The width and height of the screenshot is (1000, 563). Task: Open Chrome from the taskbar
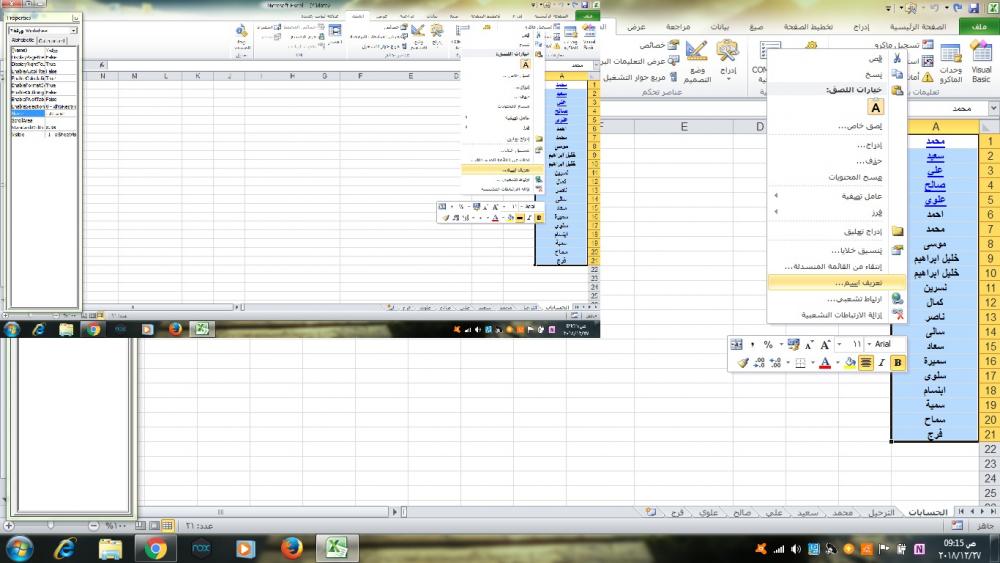(155, 548)
